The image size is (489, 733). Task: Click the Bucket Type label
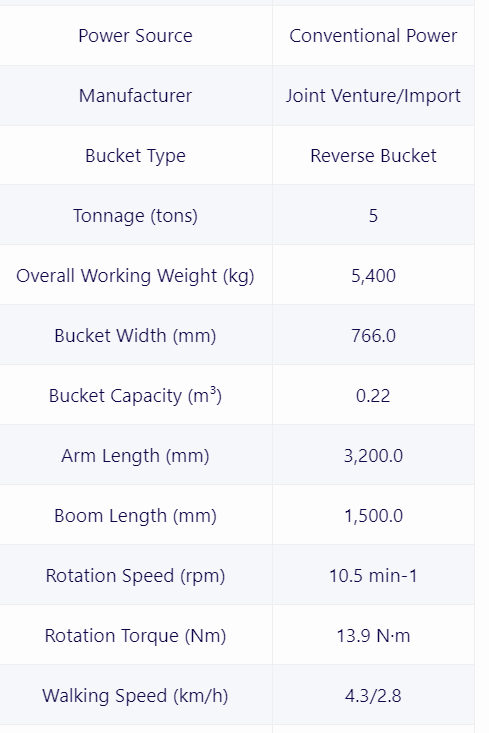point(135,156)
